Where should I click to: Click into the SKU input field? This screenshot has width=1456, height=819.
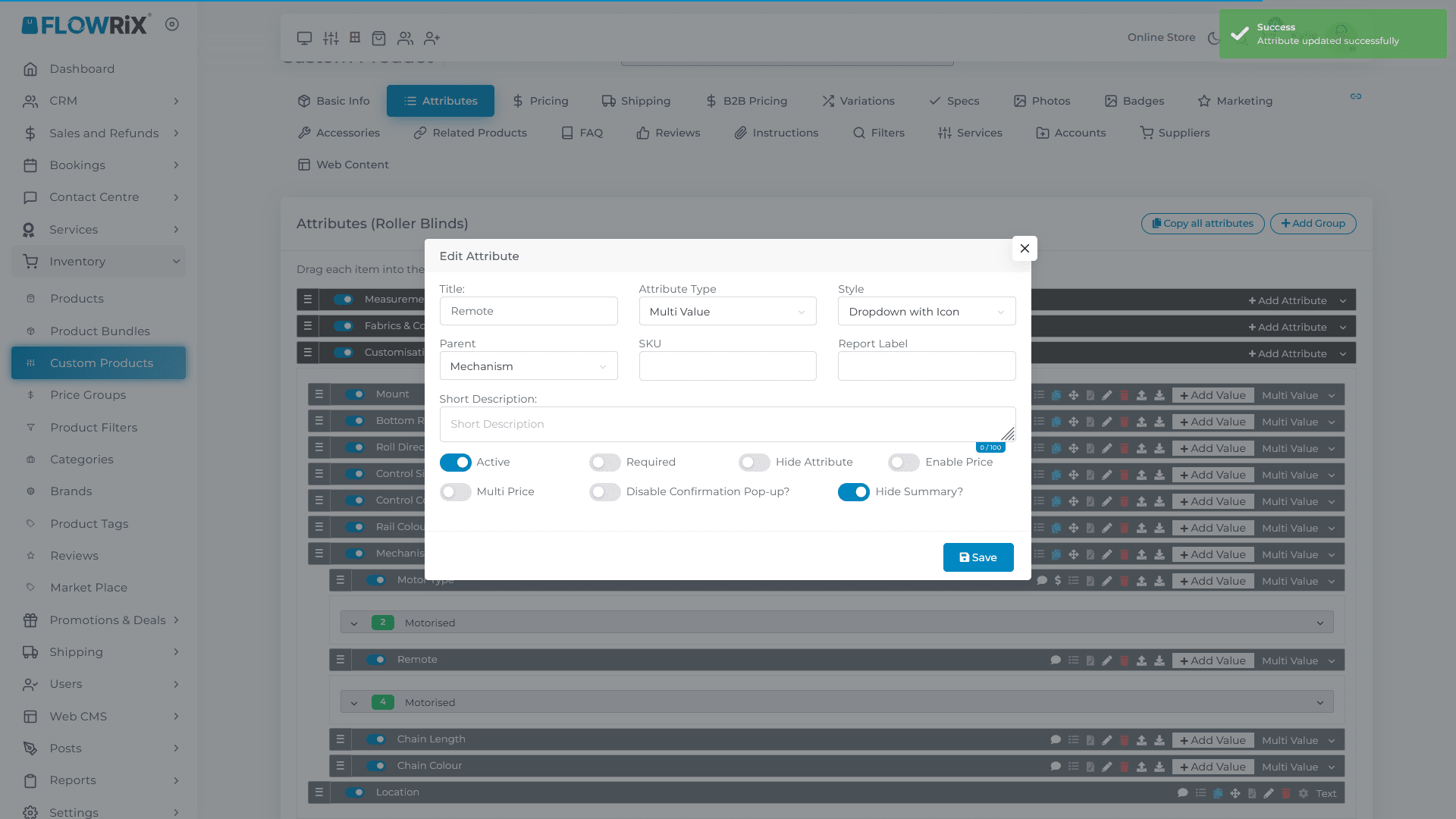[726, 366]
